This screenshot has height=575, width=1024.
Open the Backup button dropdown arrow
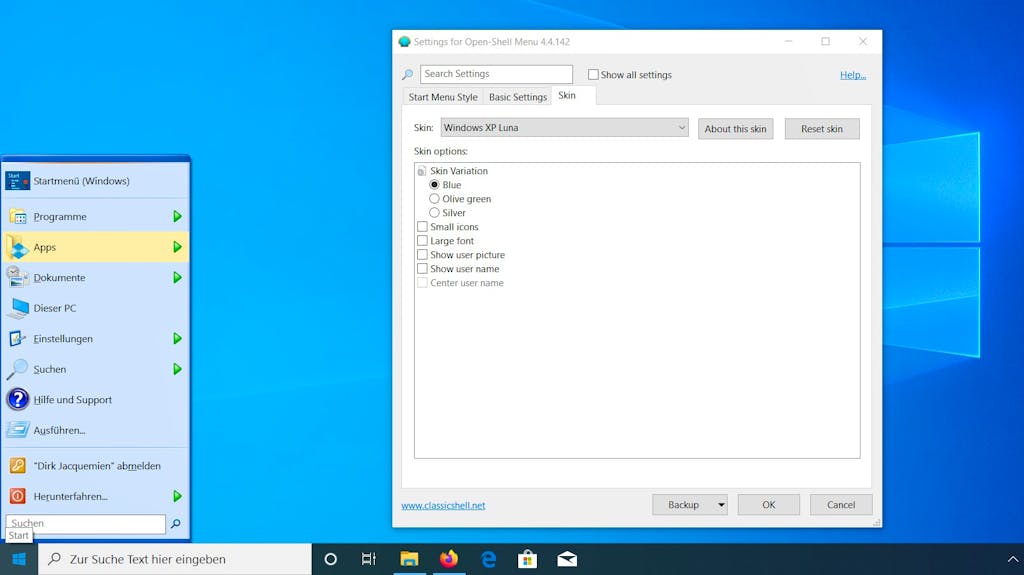[721, 504]
